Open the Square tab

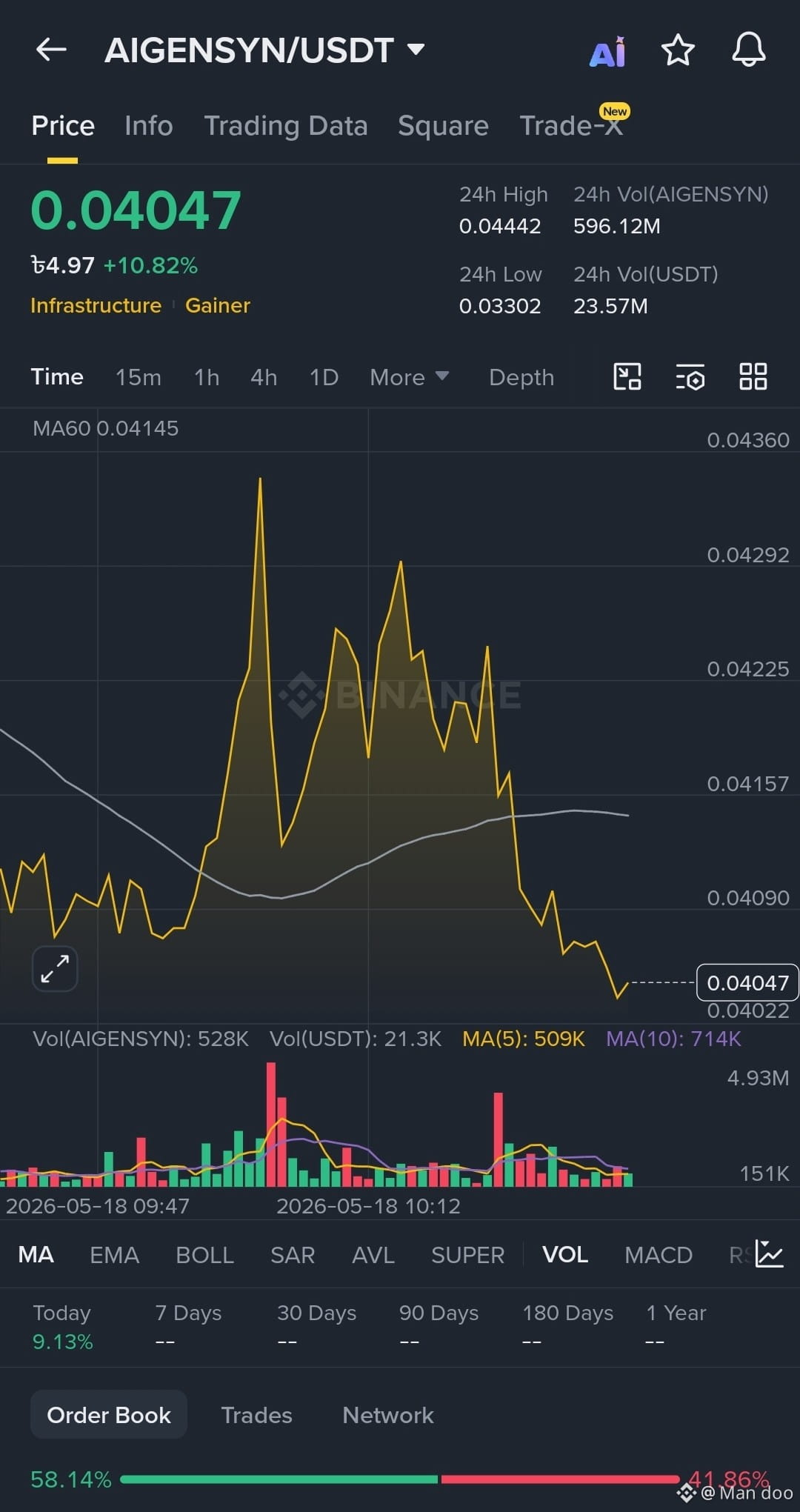click(x=443, y=126)
